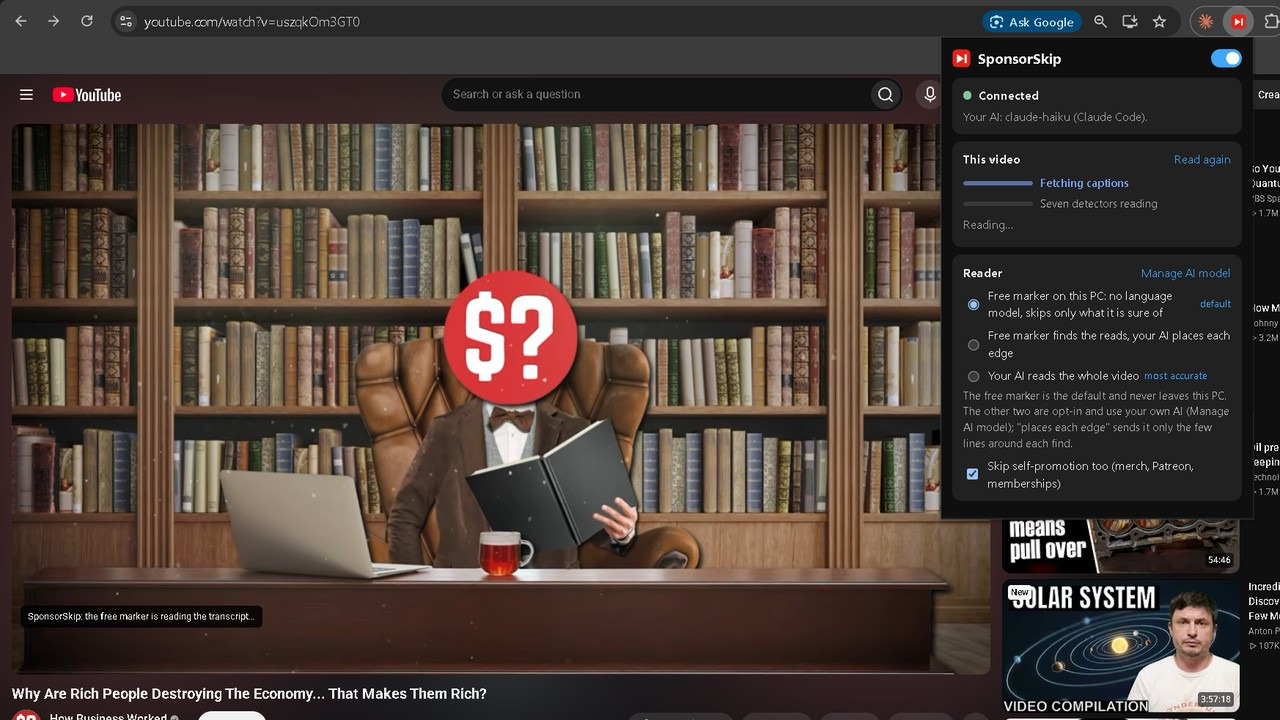Turn off the SponsorSkip master switch
This screenshot has width=1280, height=720.
1226,58
